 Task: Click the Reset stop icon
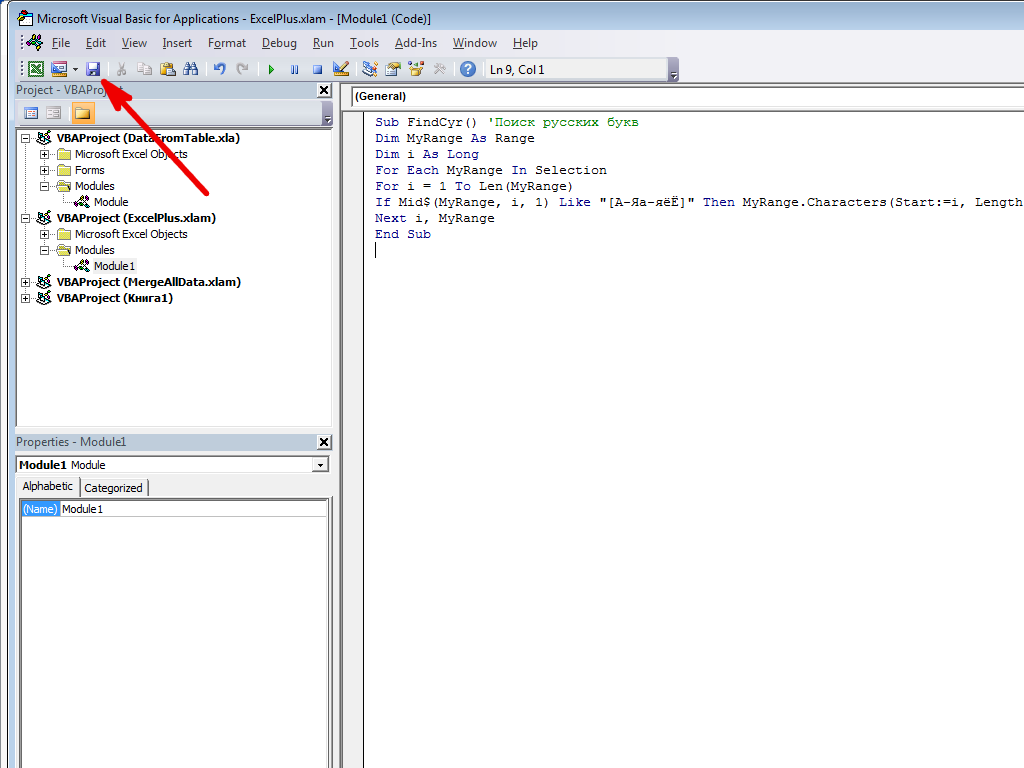[x=317, y=69]
